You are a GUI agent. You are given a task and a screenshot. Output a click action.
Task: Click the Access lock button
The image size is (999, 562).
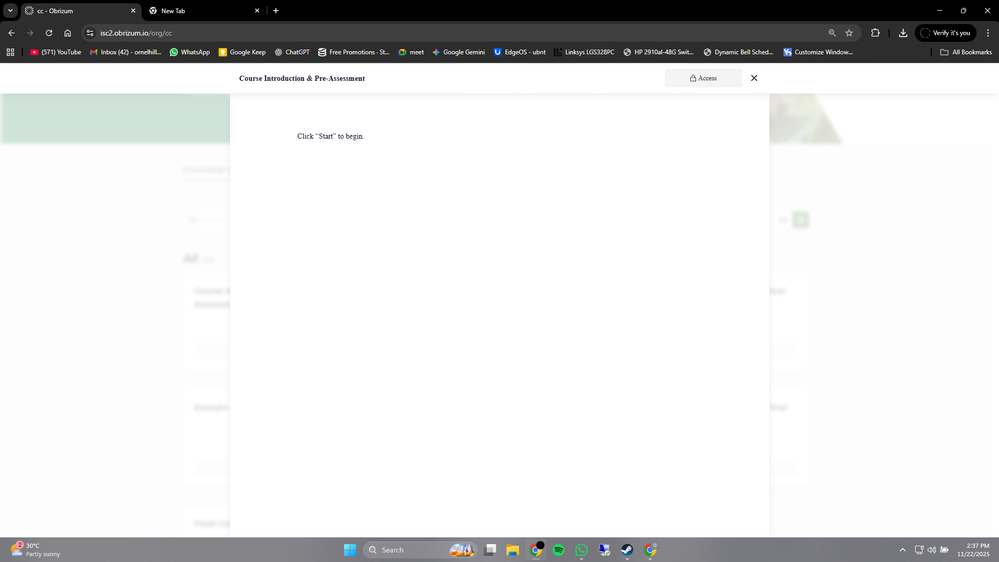[703, 78]
